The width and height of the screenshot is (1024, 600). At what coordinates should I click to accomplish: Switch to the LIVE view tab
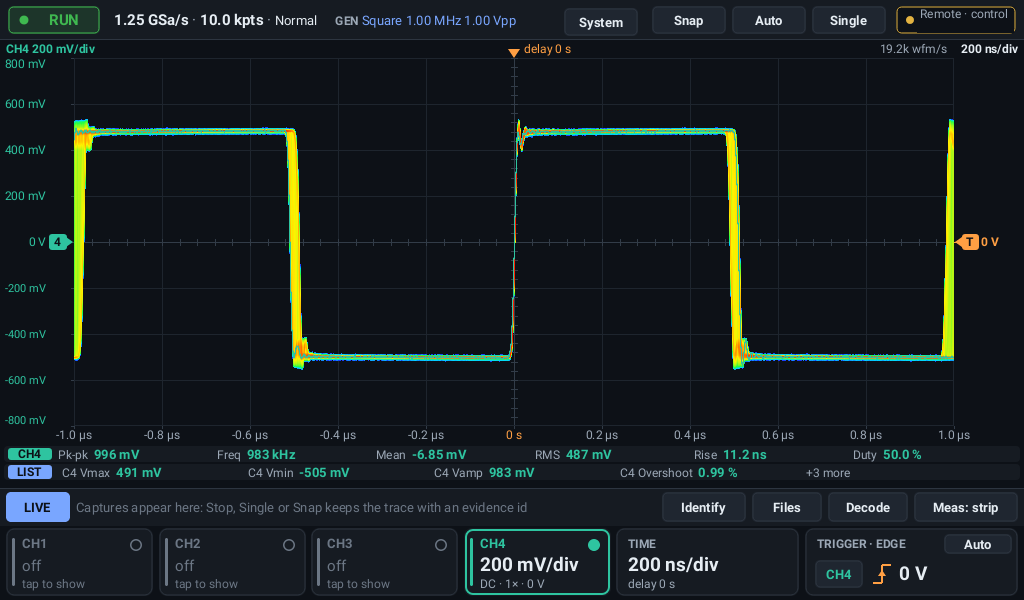click(37, 507)
